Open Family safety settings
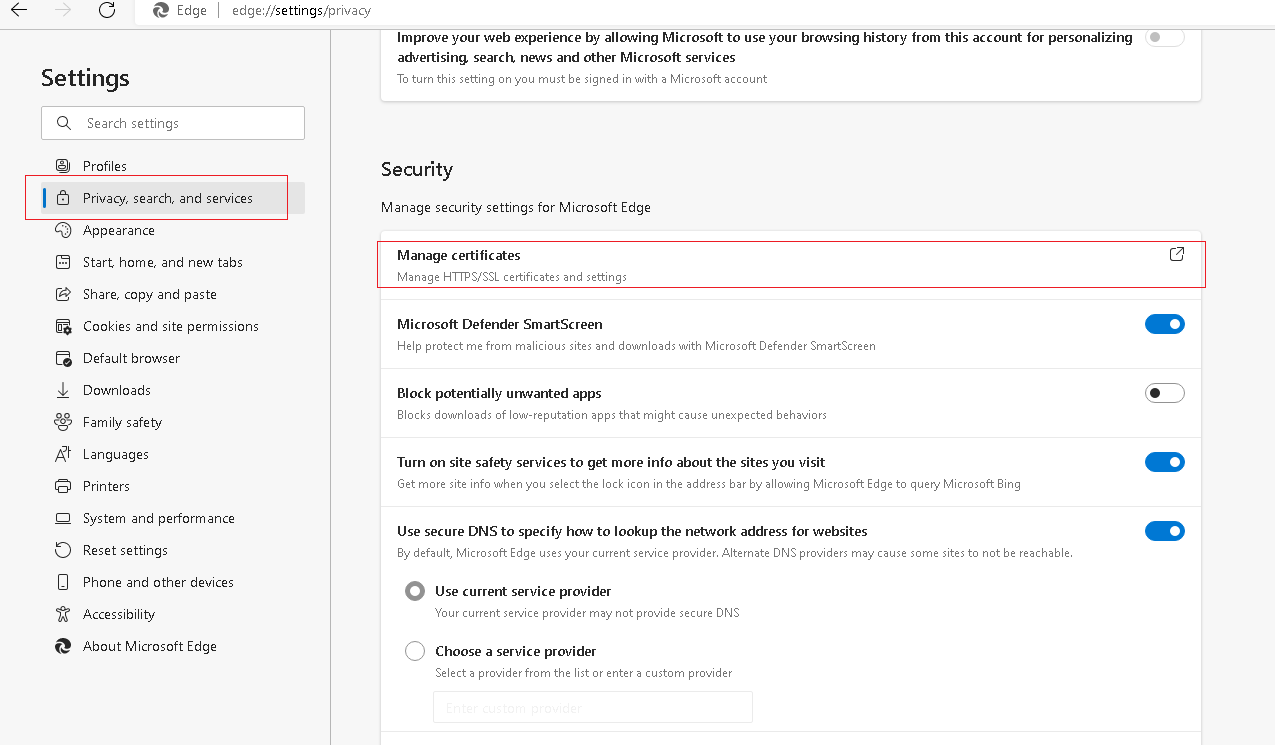 173,422
